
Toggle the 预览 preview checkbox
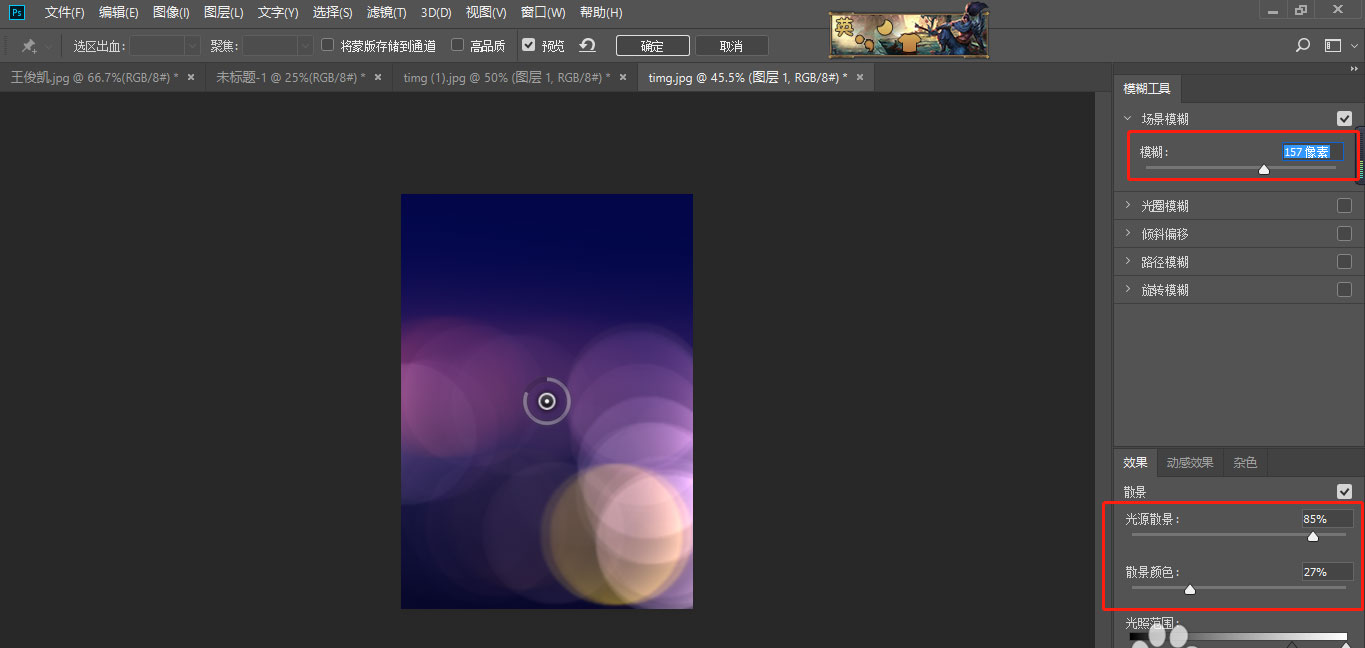coord(528,45)
